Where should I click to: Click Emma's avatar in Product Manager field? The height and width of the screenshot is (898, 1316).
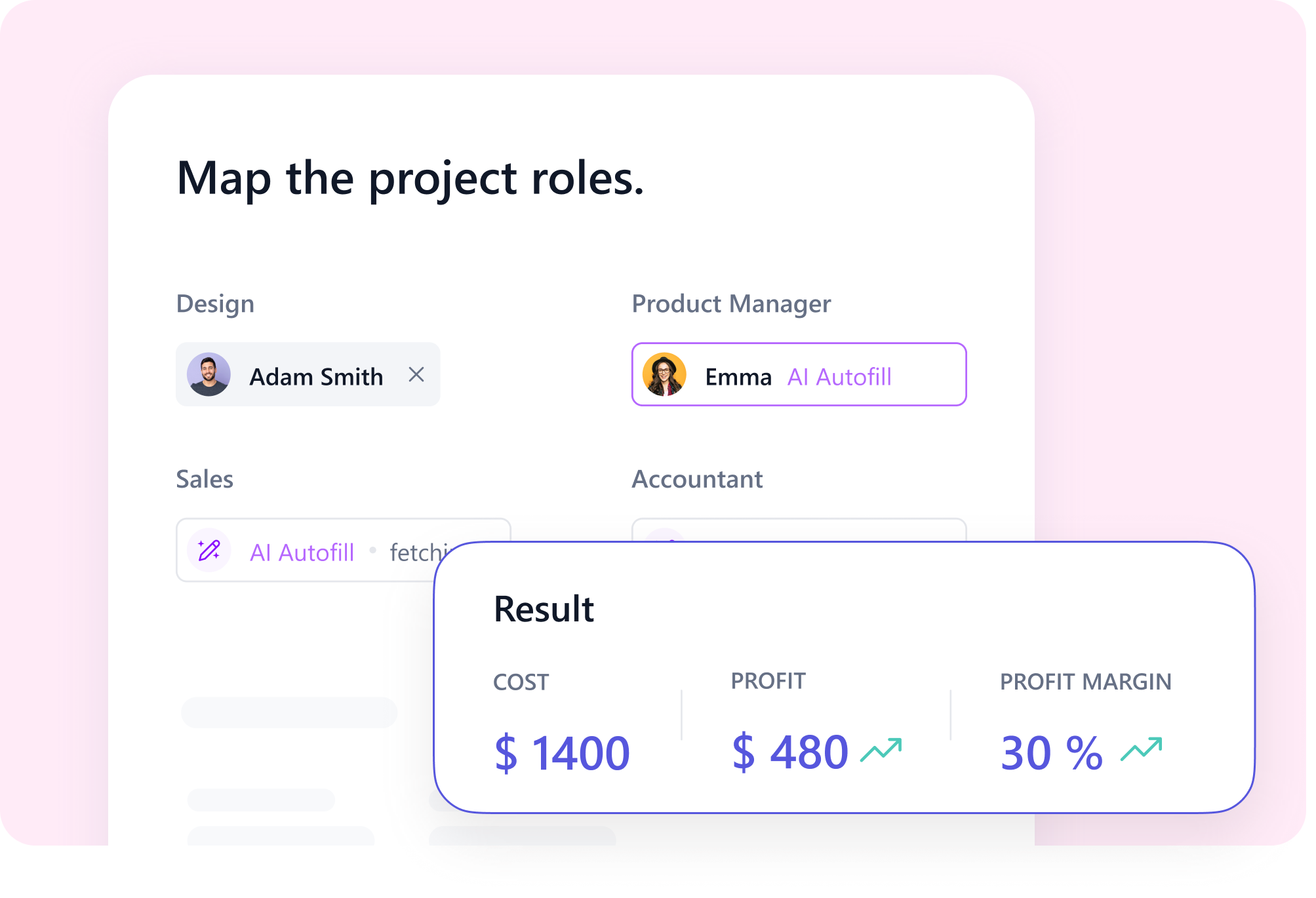point(664,375)
